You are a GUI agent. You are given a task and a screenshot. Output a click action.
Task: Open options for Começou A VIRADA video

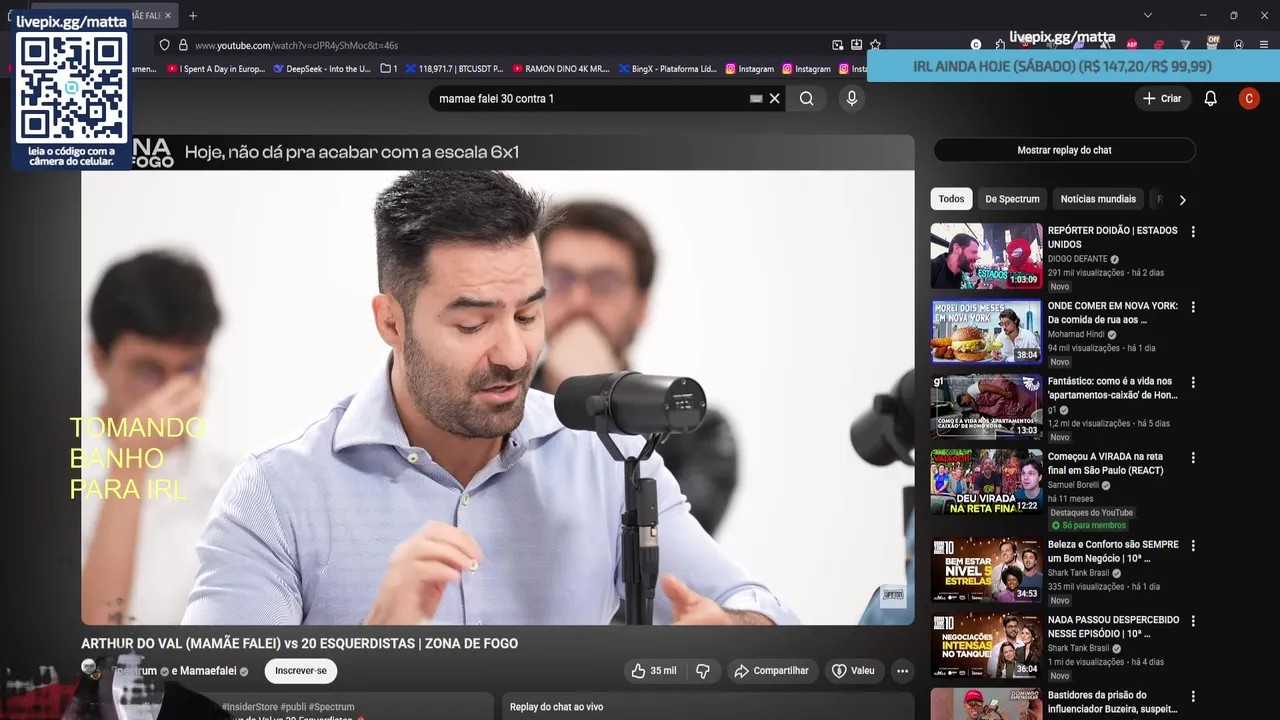(x=1192, y=458)
